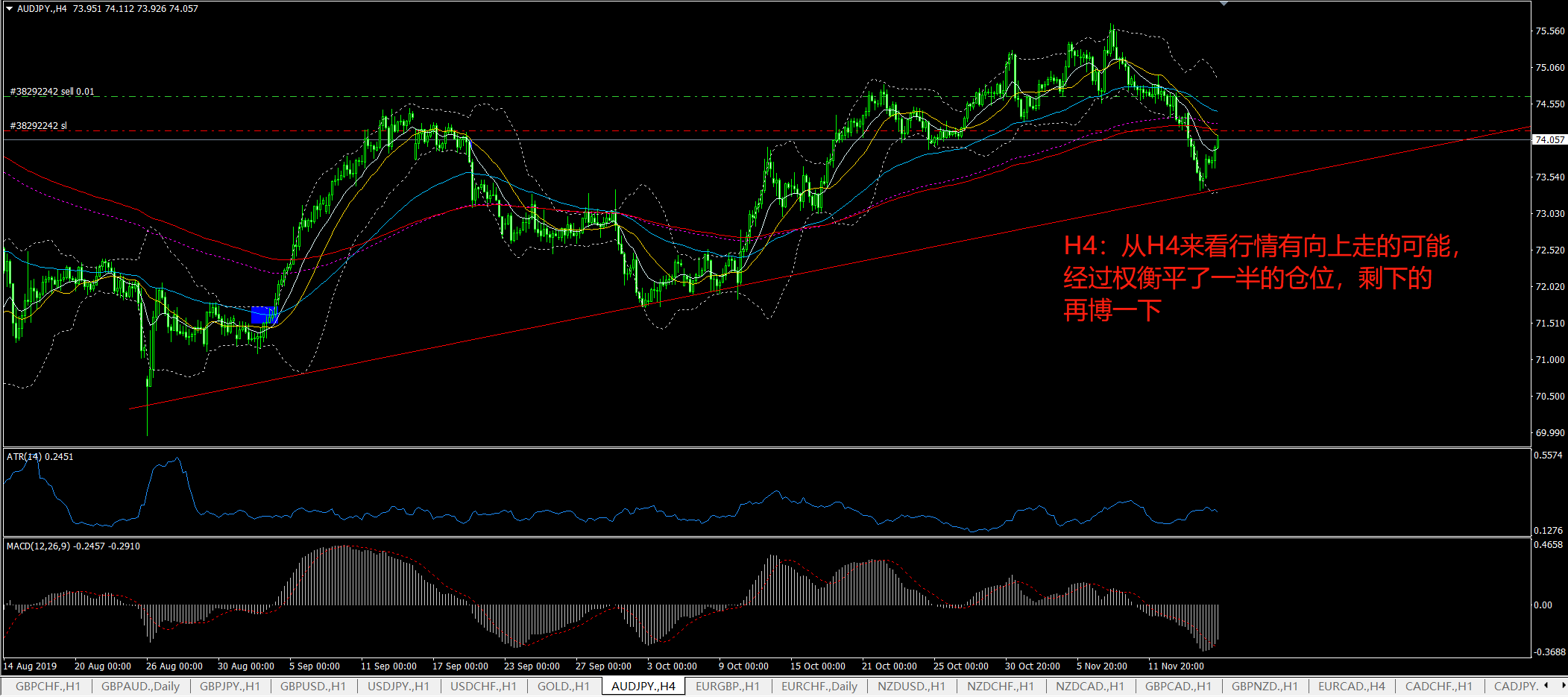Open the GBPAUD.,Daily chart tab
Screen dimensions: 1568x697
point(140,687)
